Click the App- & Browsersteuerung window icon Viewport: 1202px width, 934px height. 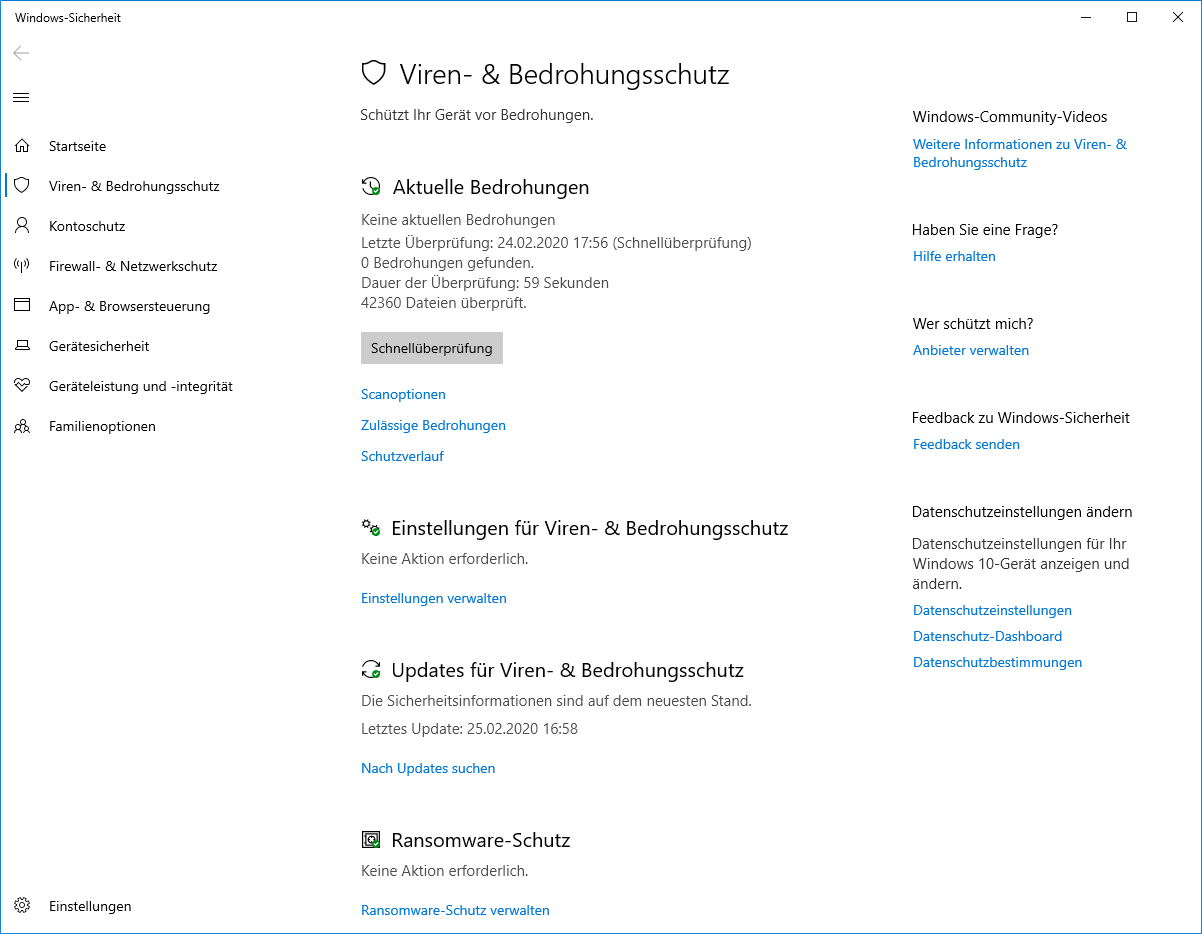(22, 306)
